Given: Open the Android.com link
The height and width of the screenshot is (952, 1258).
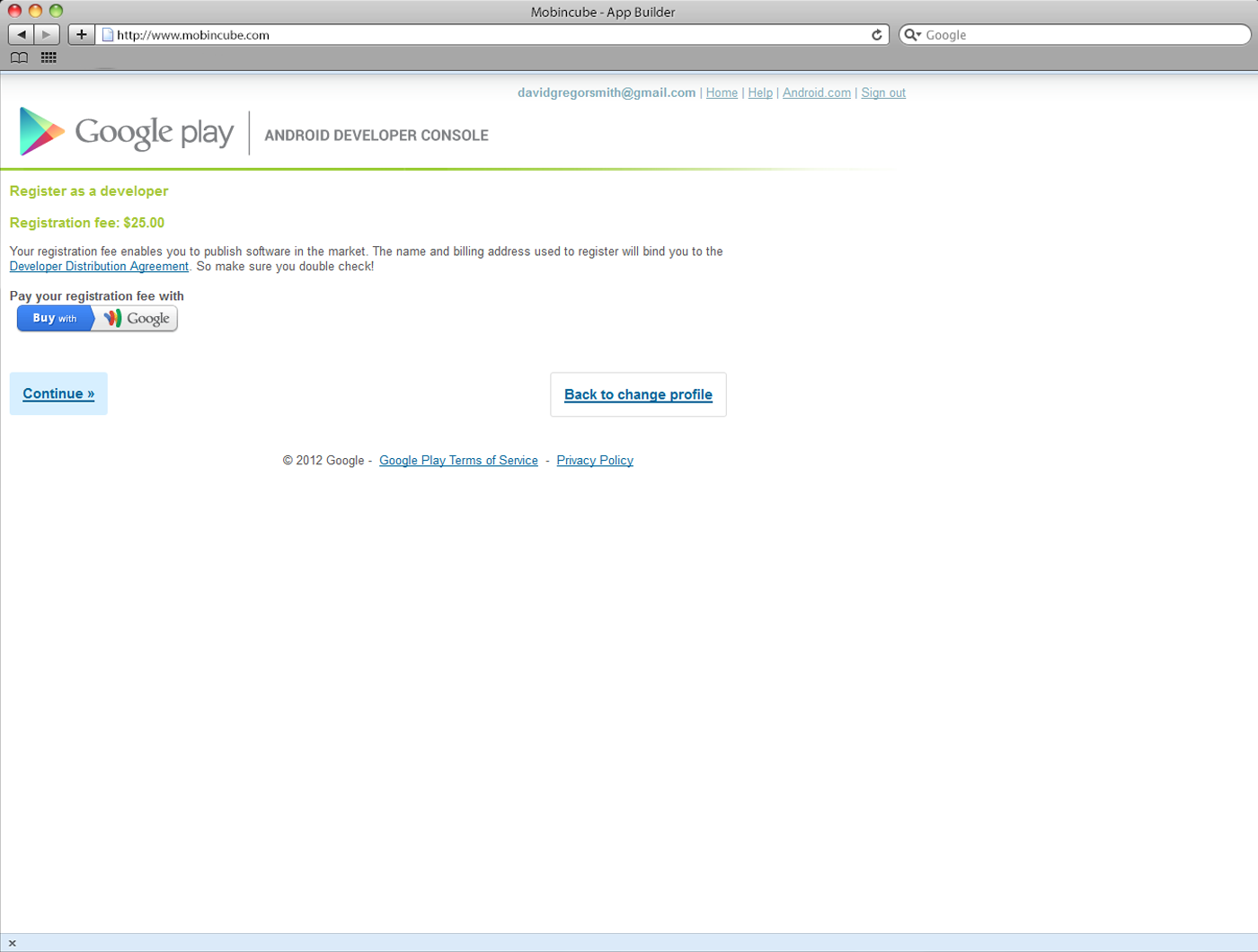Looking at the screenshot, I should tap(817, 93).
